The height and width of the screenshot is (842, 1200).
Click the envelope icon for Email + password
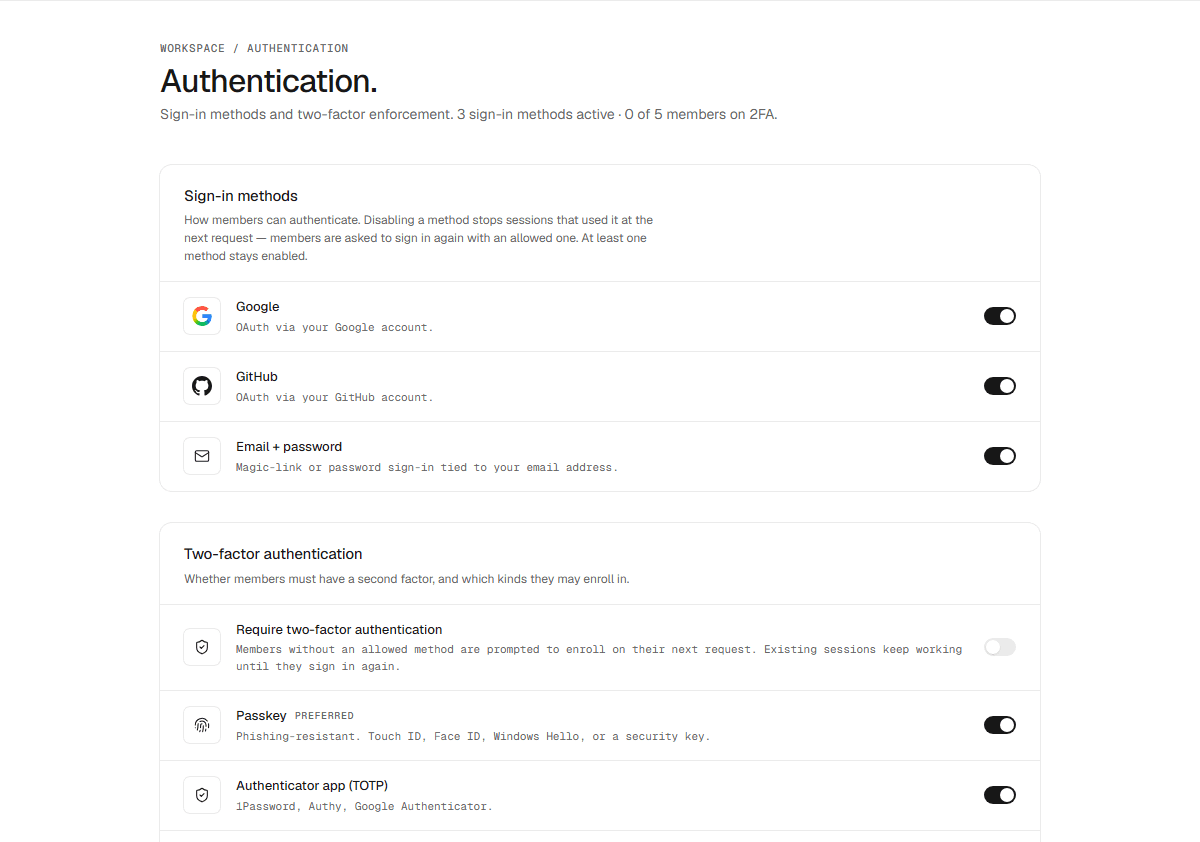pos(202,456)
